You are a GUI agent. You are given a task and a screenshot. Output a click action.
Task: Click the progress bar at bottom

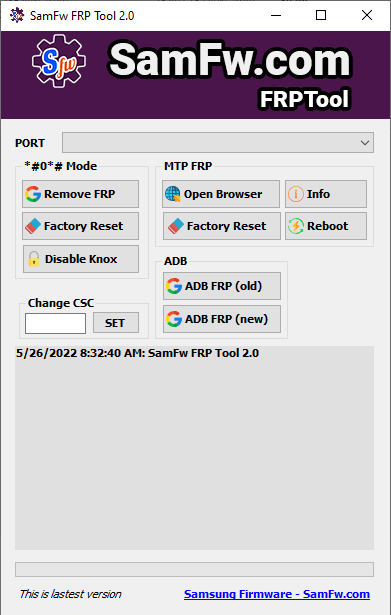[x=195, y=570]
